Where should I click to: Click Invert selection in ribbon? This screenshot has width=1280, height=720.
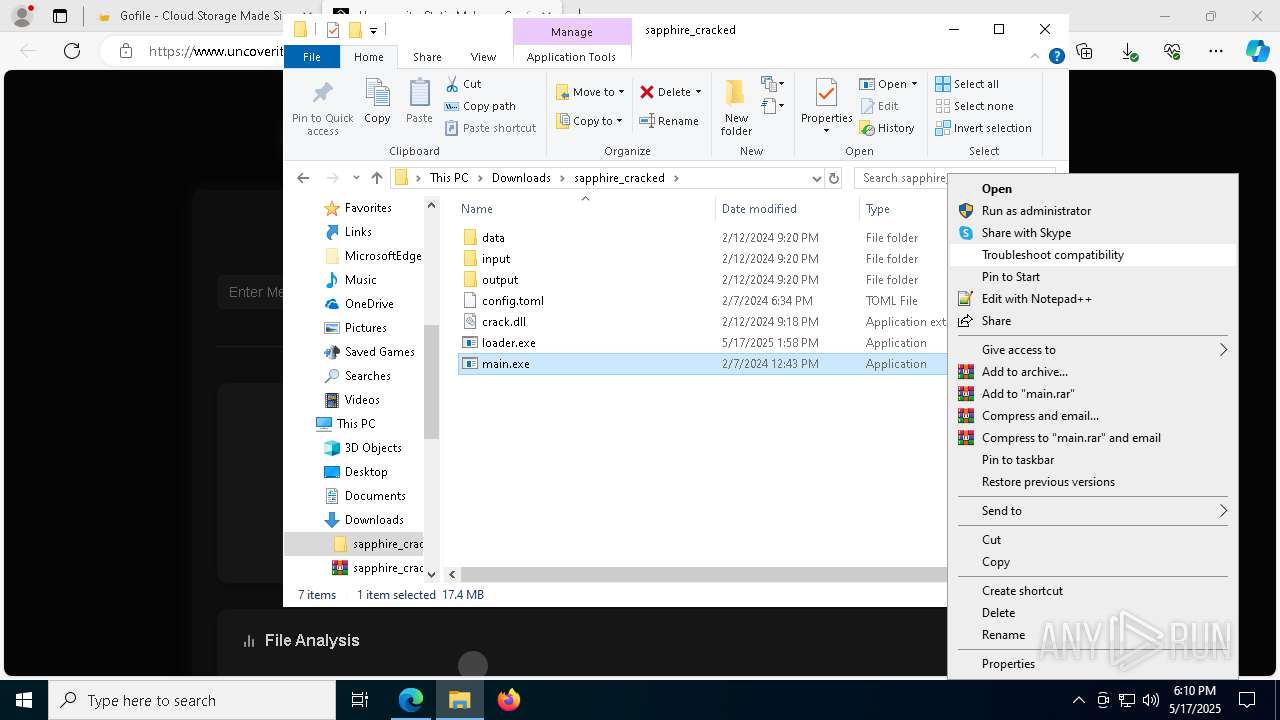[x=984, y=128]
